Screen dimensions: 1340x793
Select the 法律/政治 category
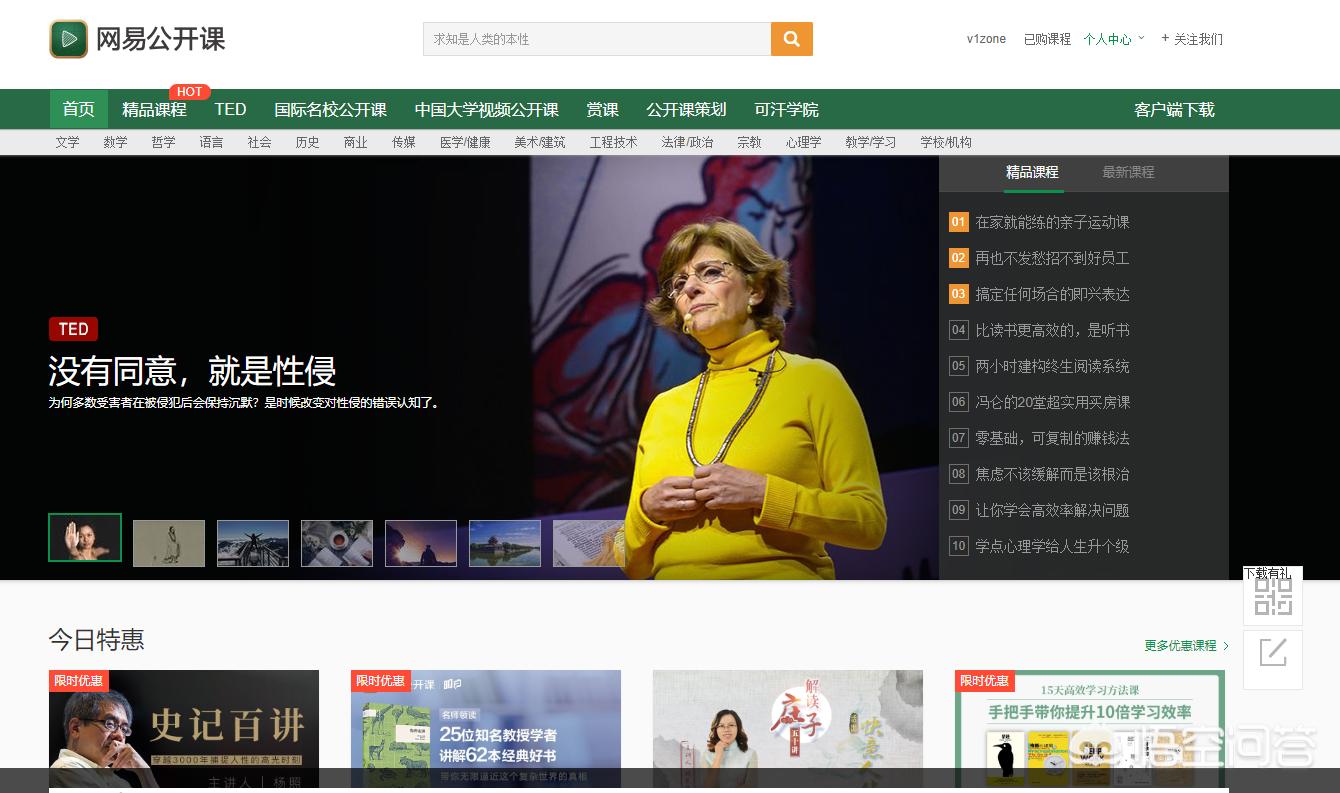coord(687,142)
